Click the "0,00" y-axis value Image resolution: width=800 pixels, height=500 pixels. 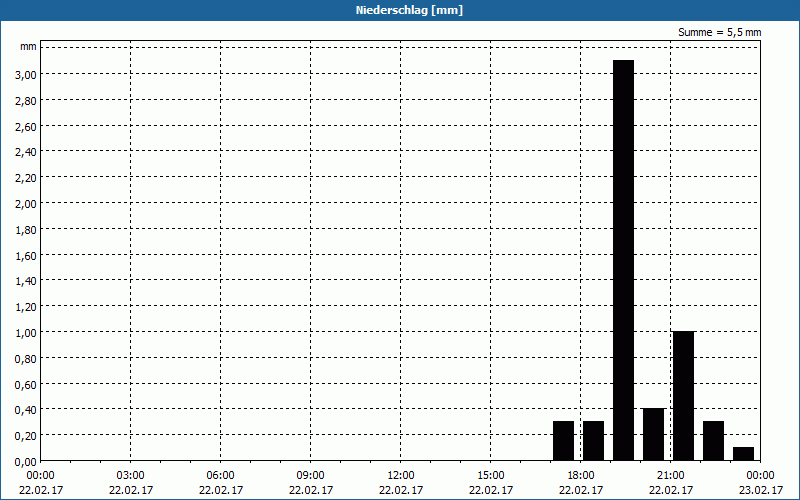coord(26,462)
